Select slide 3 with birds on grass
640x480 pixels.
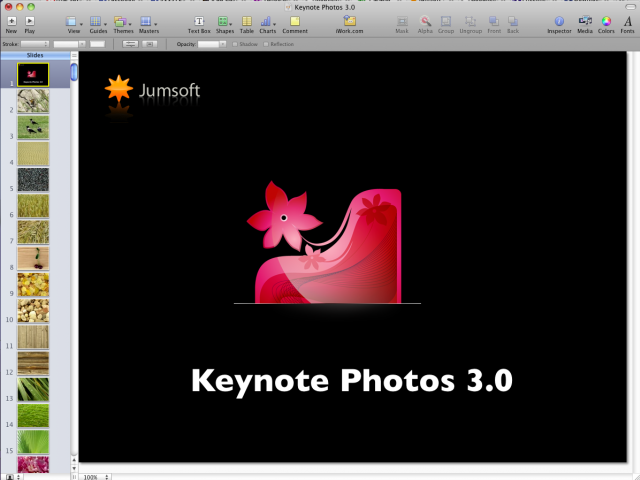point(33,127)
